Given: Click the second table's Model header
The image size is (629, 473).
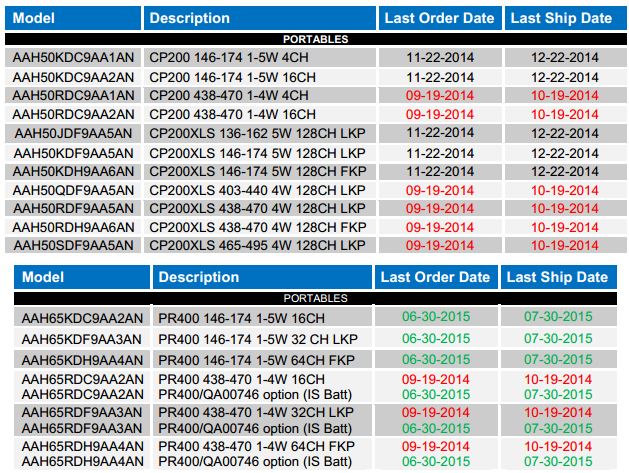Looking at the screenshot, I should click(82, 277).
